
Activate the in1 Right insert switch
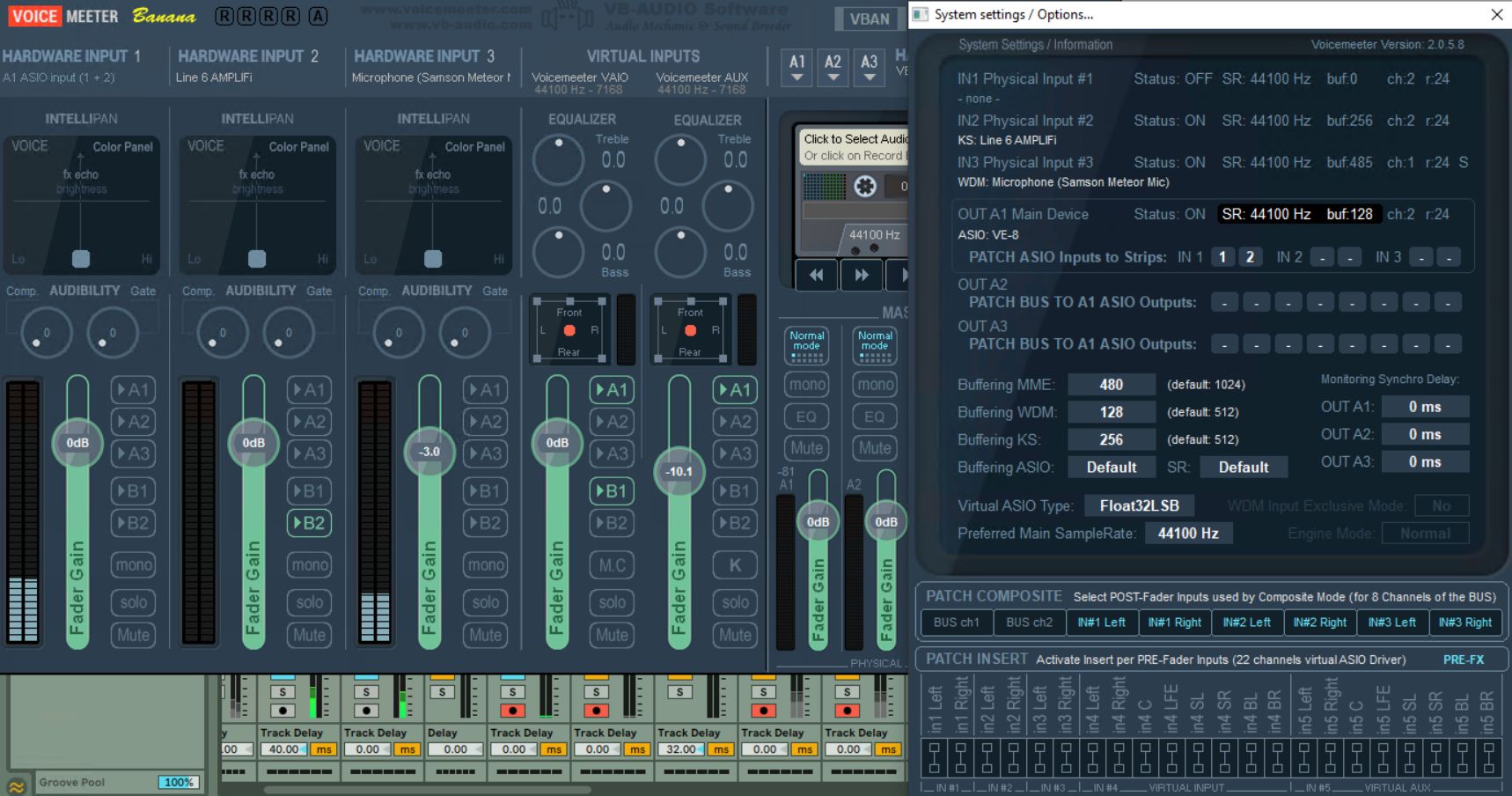tap(960, 757)
